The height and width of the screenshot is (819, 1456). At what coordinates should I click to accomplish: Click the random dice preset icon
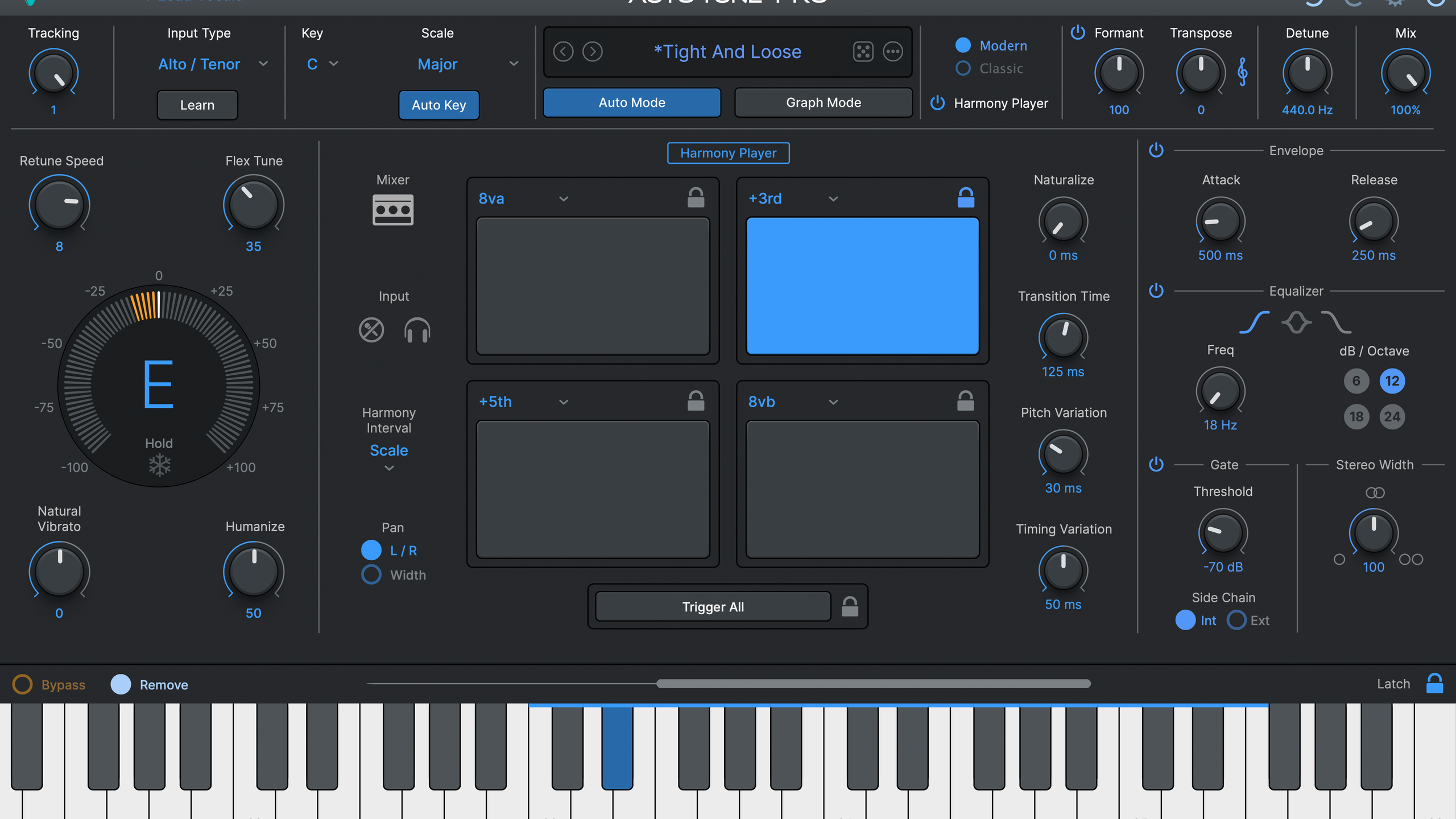click(x=863, y=52)
